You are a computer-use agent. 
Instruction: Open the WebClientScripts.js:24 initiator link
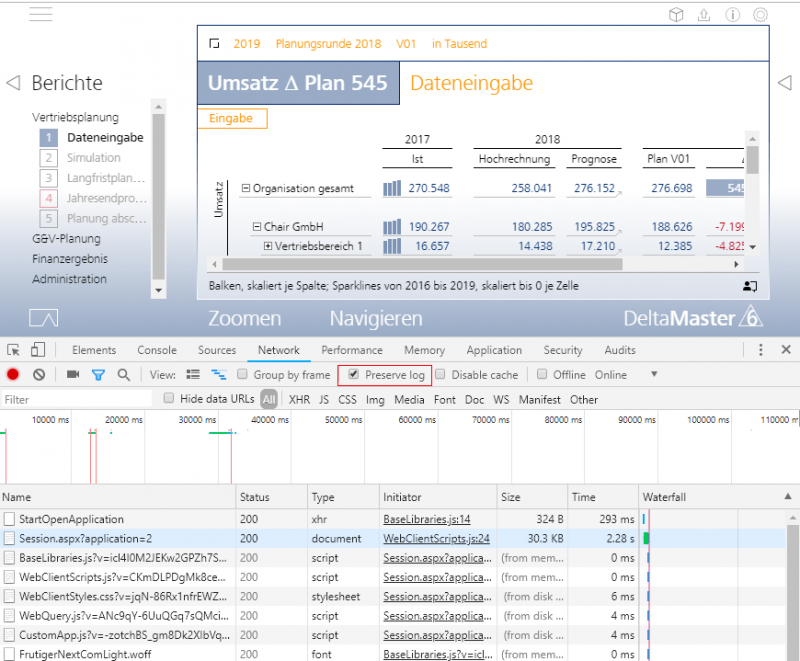[x=436, y=538]
